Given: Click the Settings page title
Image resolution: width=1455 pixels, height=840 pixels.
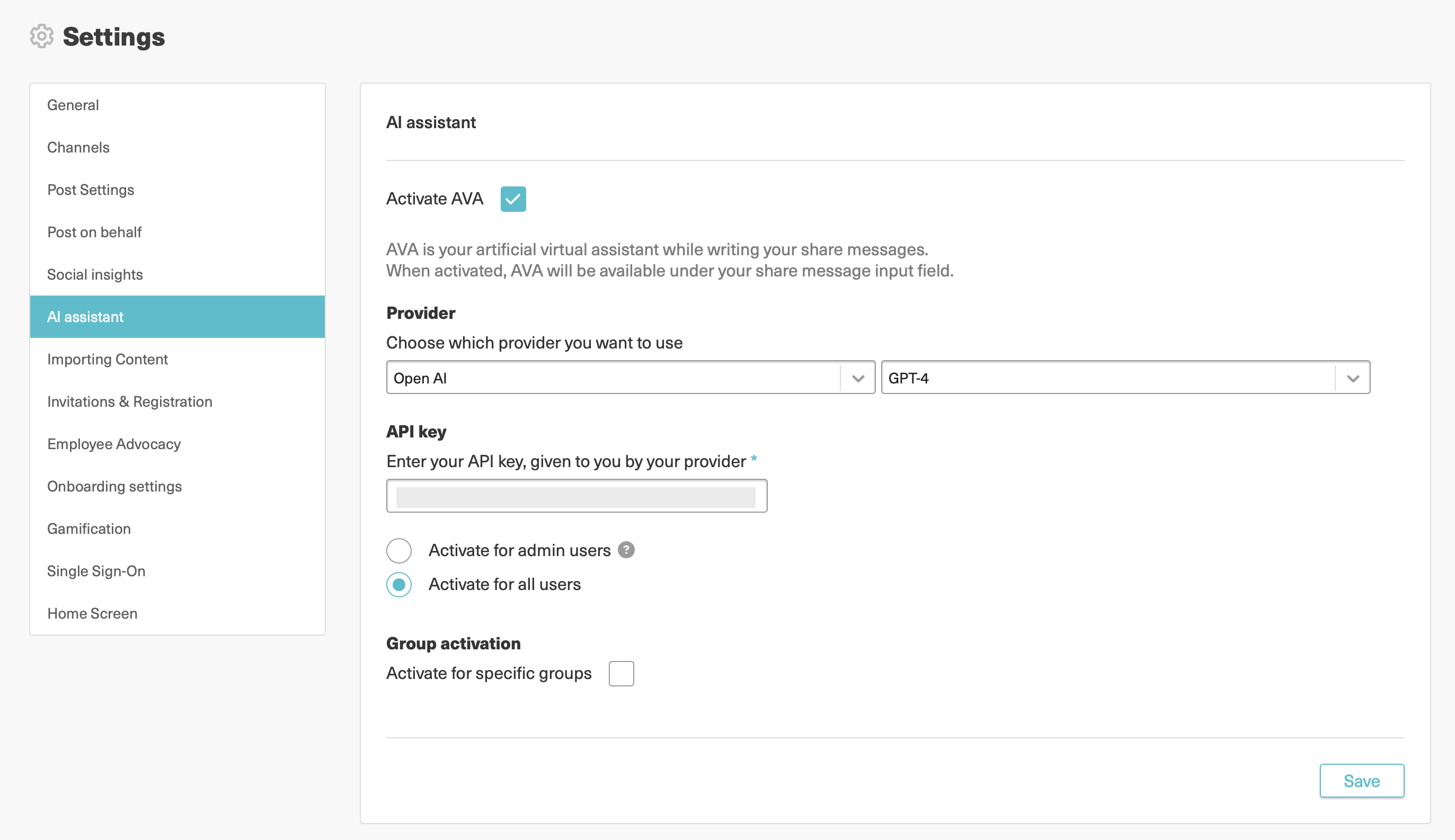Looking at the screenshot, I should (114, 37).
